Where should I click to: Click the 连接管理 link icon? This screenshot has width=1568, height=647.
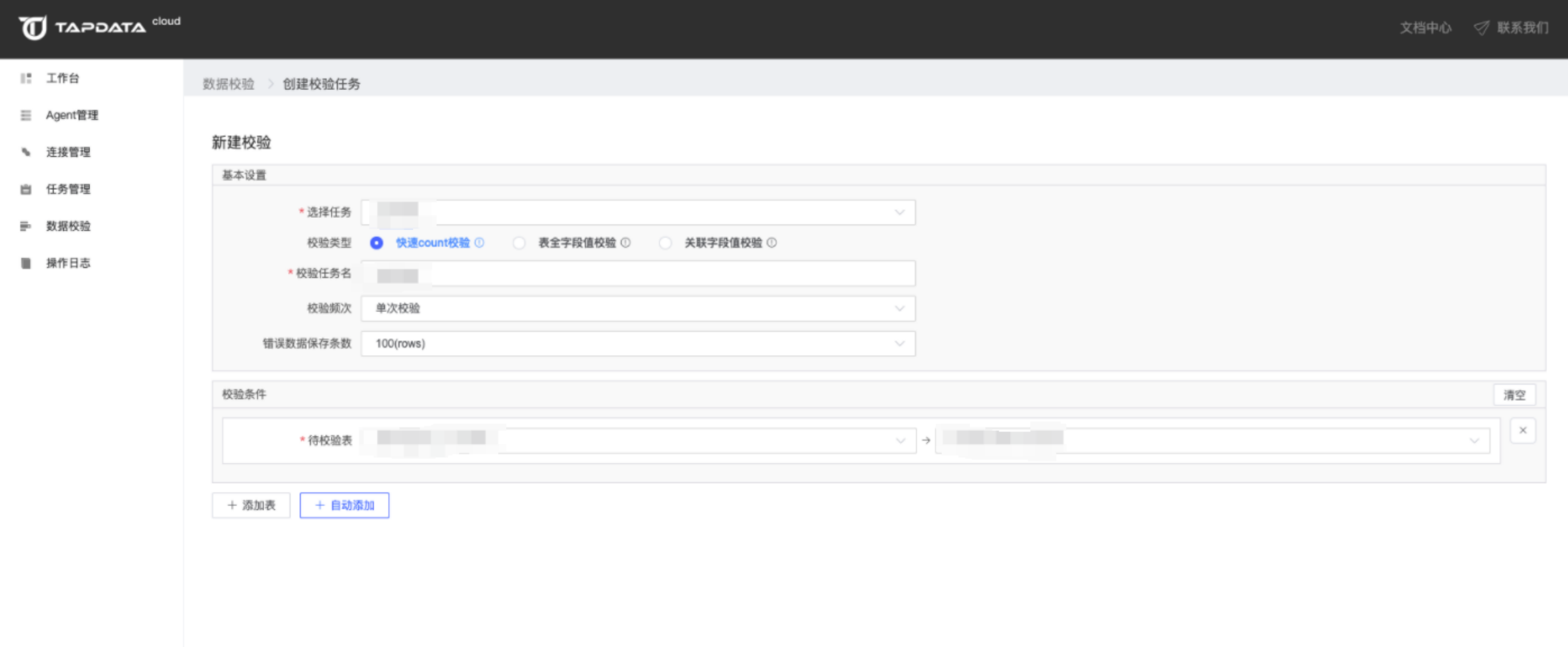(26, 152)
